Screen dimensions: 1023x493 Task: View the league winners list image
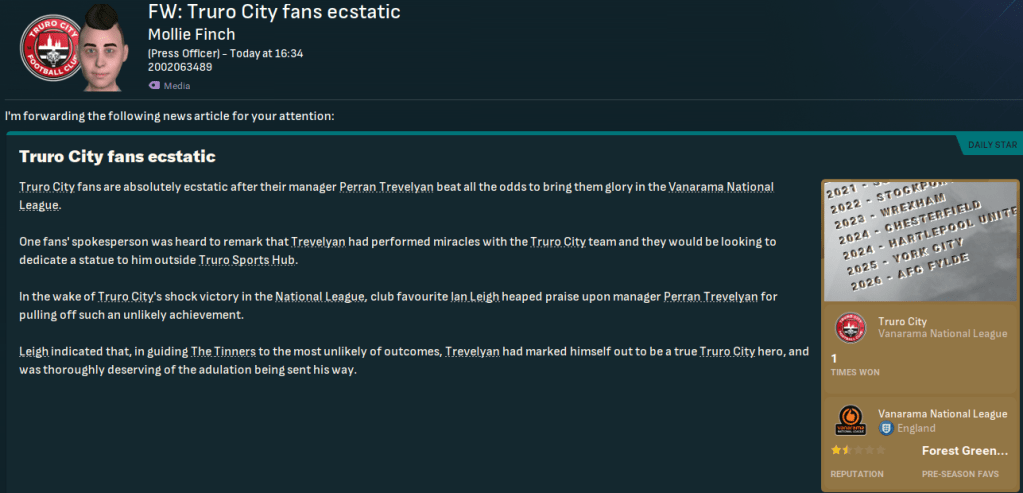(920, 240)
